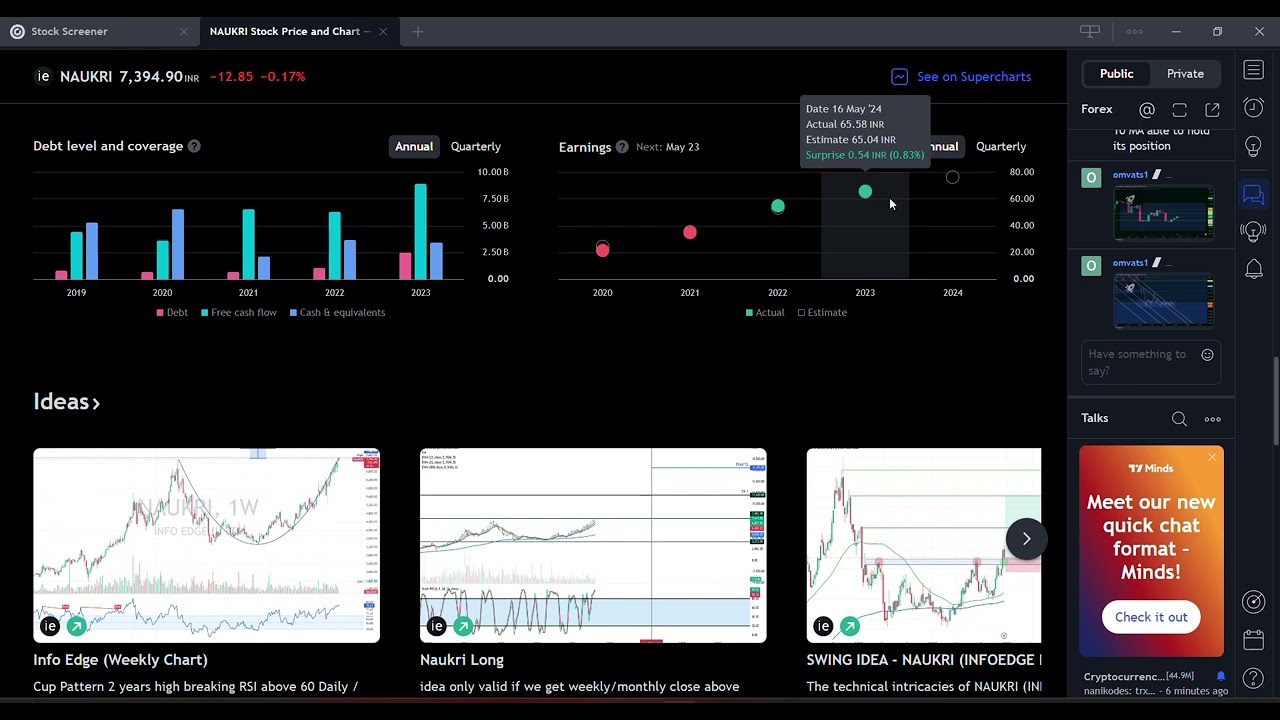Toggle Cash & equivalents legend item

coord(337,312)
